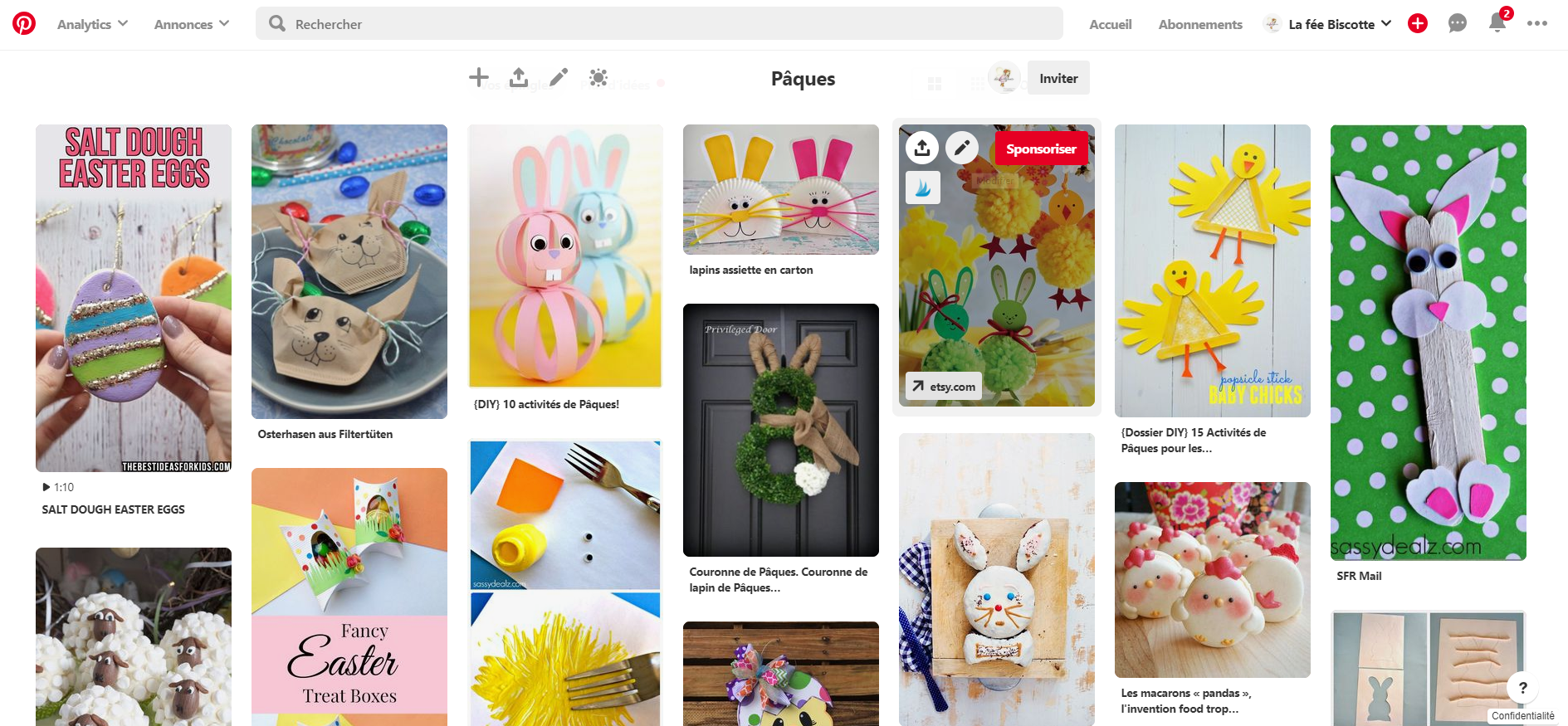Click the Pâques board title
Viewport: 1568px width, 726px height.
(804, 79)
